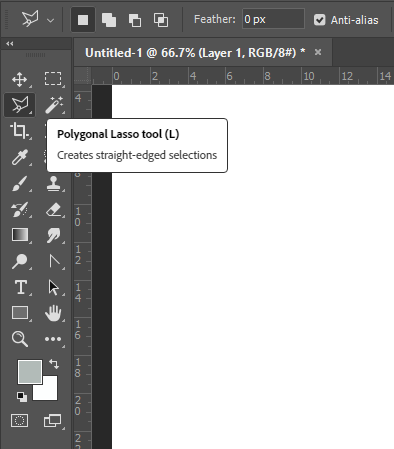Select the History Brush tool
Viewport: 394px width, 449px height.
tap(19, 210)
